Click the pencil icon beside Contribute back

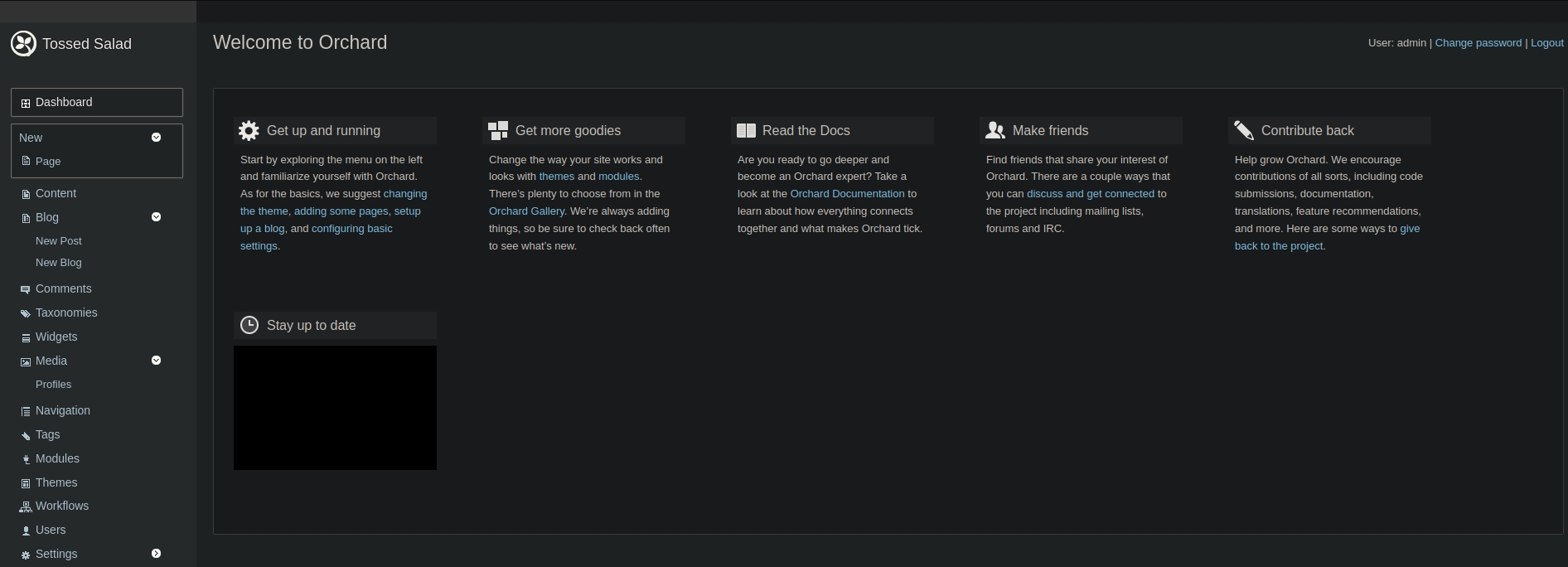(1244, 131)
